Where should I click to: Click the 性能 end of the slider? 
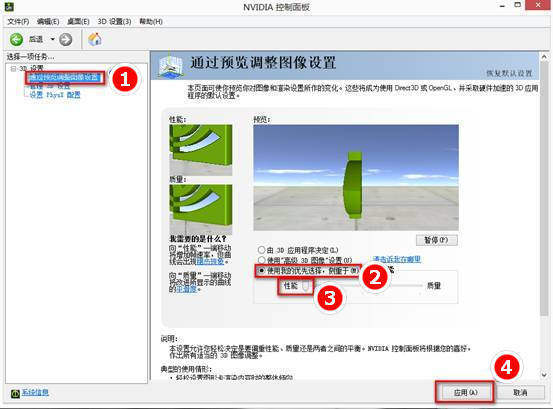[x=291, y=286]
